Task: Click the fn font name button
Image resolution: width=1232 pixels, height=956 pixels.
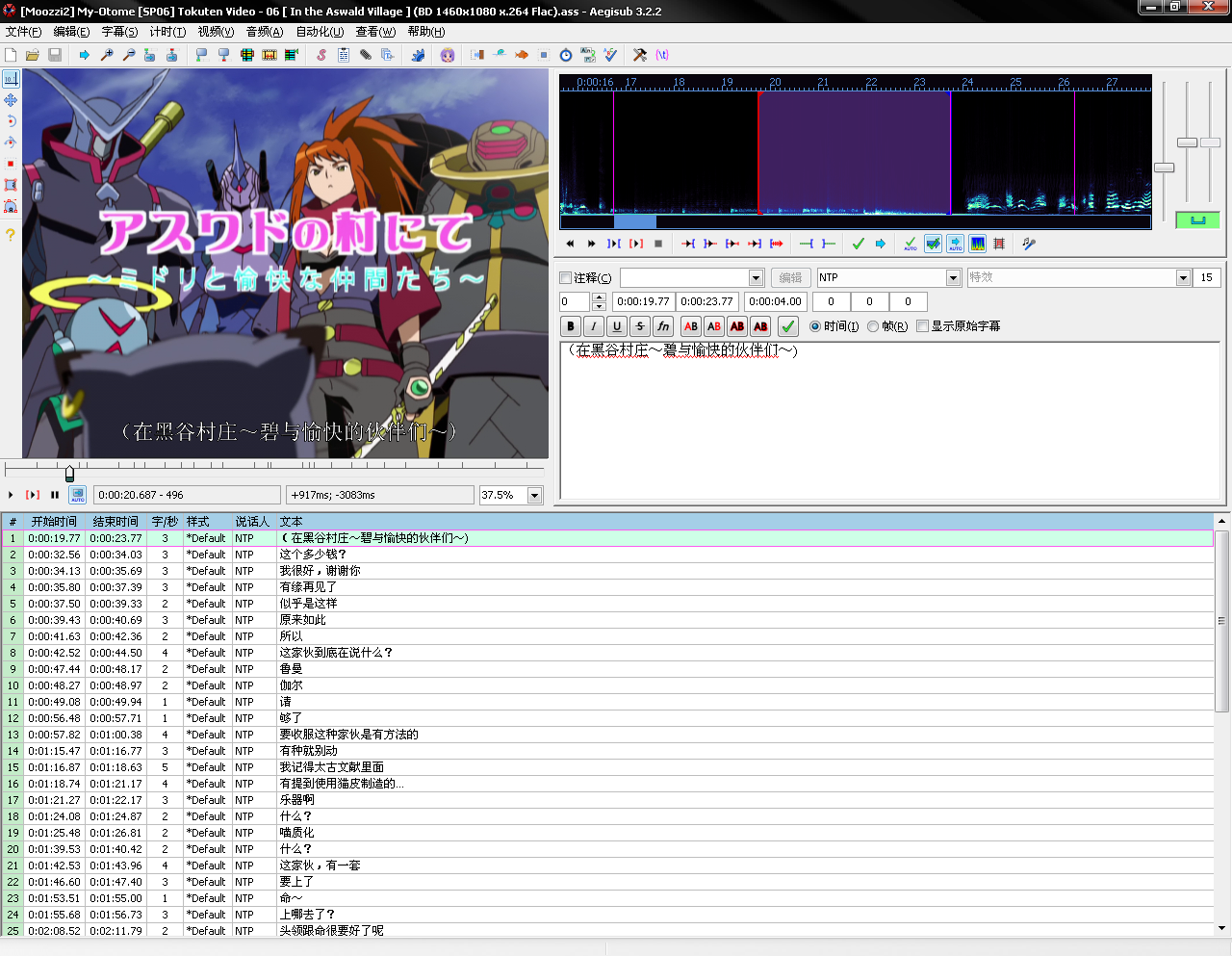Action: (x=663, y=326)
